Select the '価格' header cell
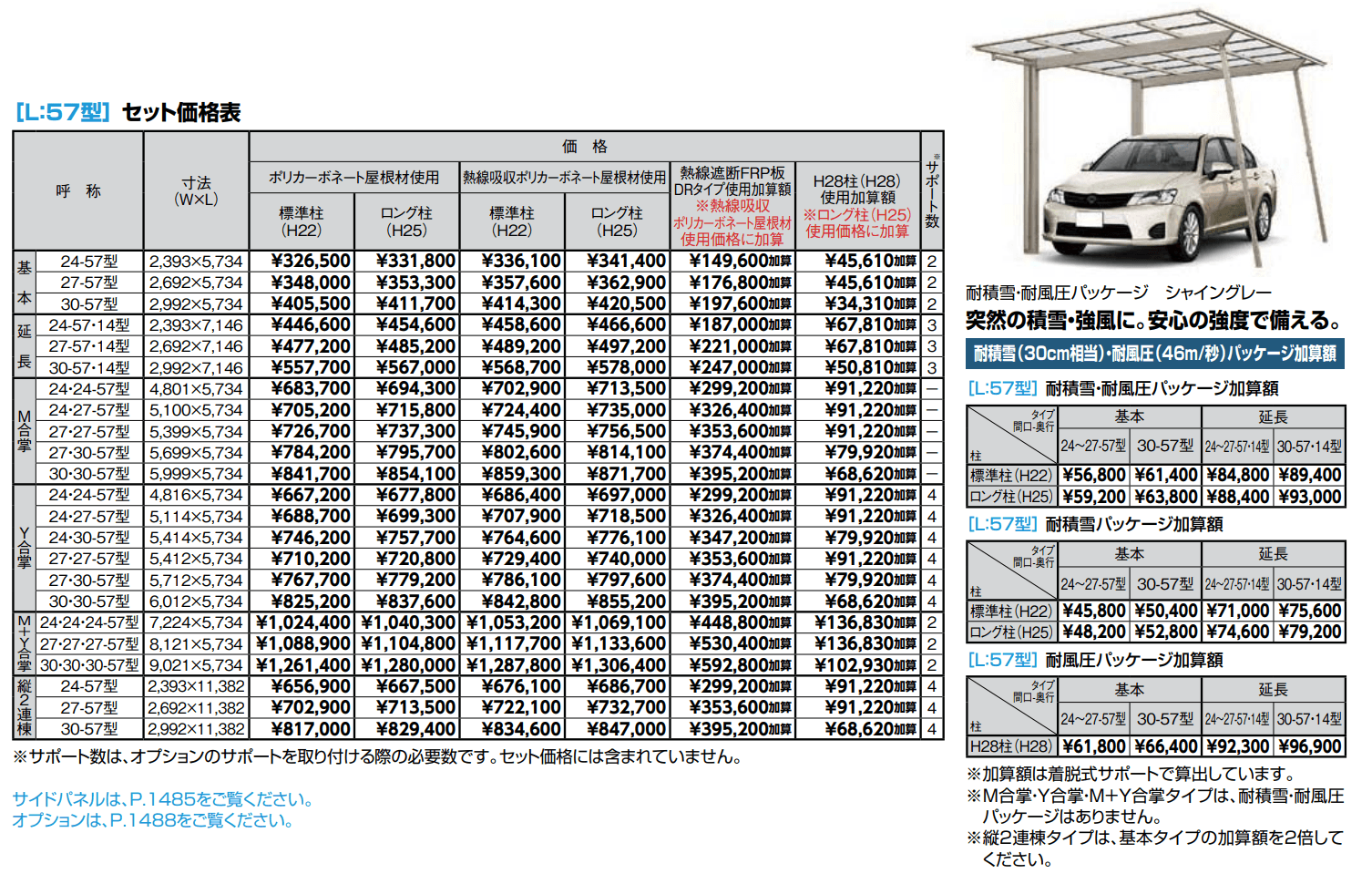Image resolution: width=1372 pixels, height=884 pixels. (x=585, y=147)
